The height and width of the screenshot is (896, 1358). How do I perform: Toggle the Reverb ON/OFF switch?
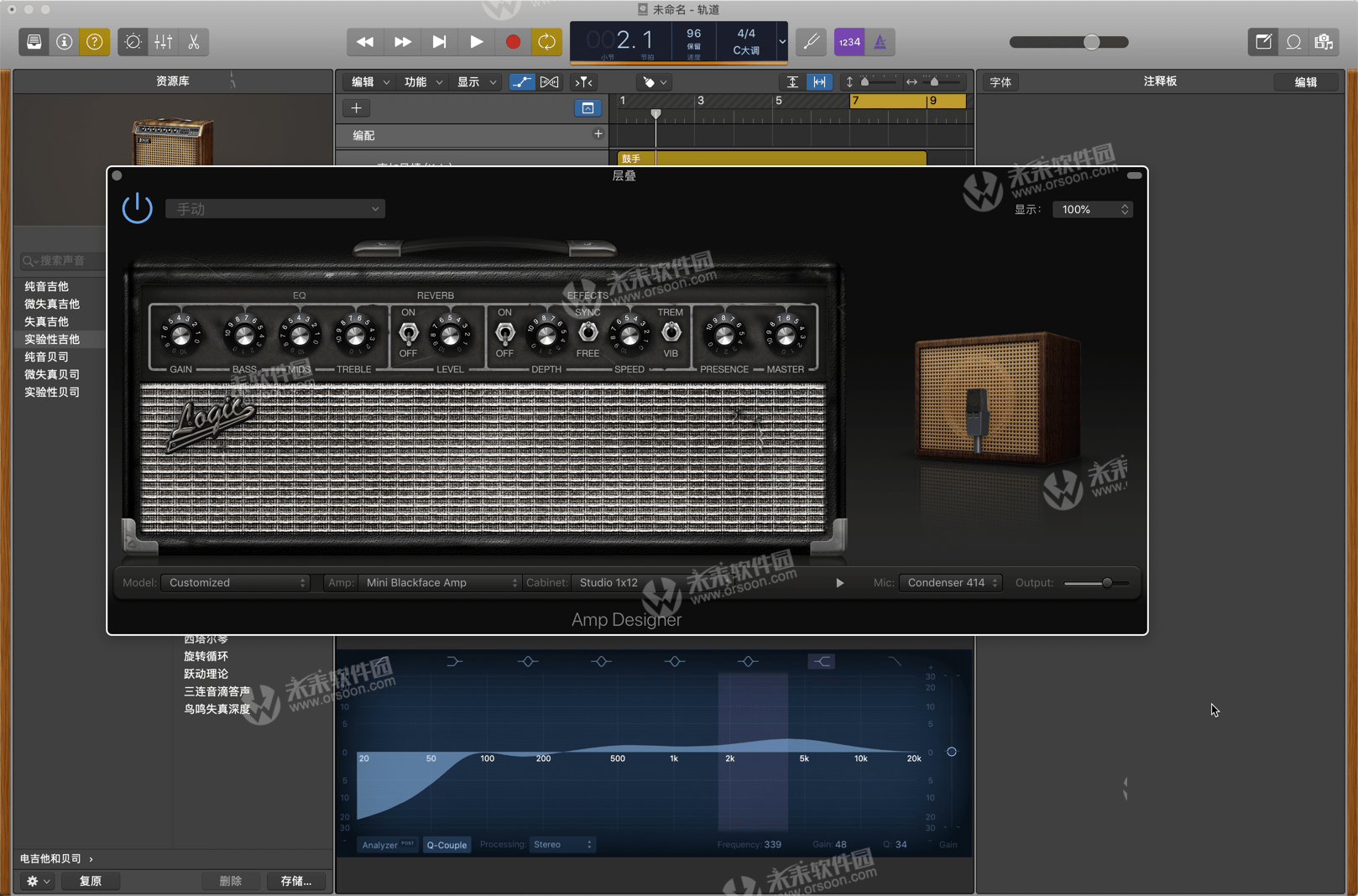pos(408,333)
